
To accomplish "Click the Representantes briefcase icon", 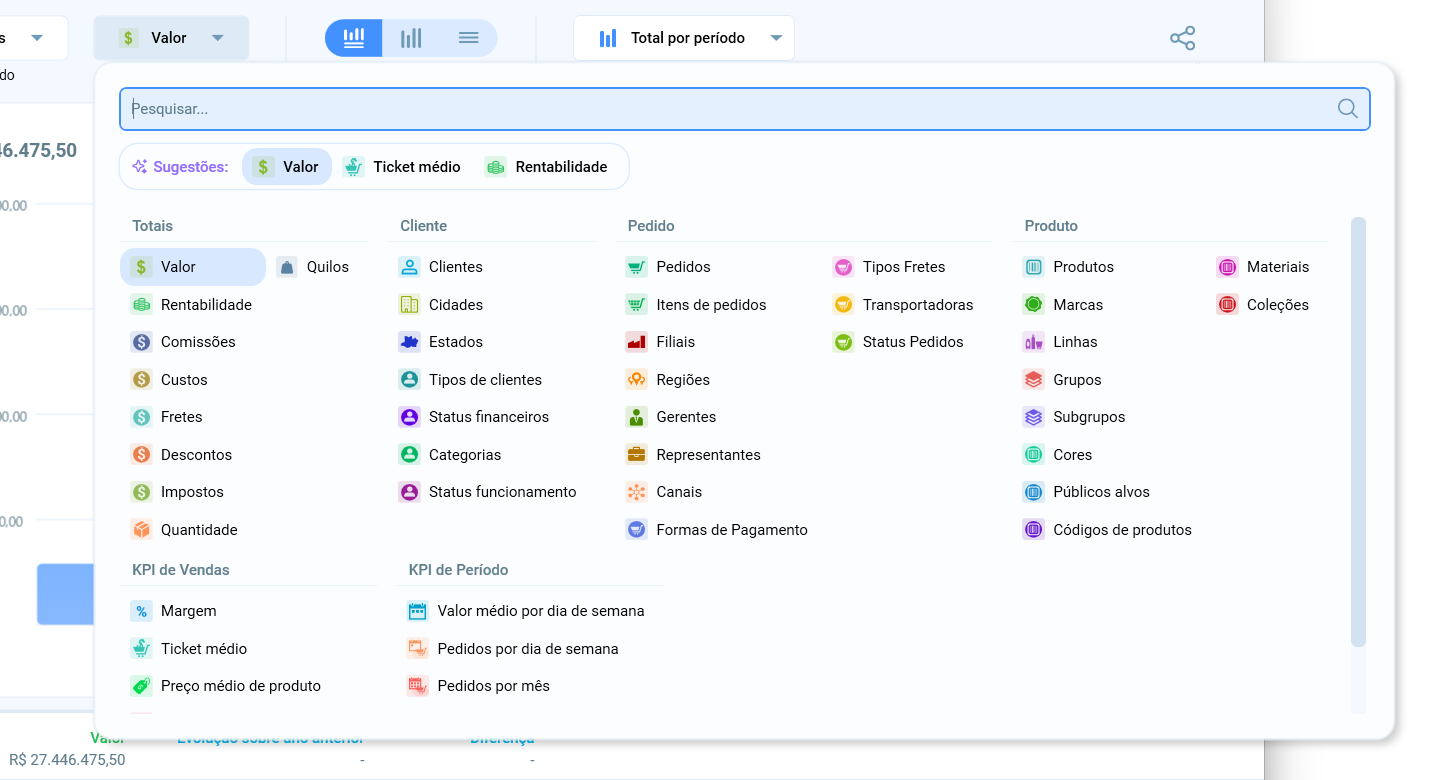I will pyautogui.click(x=636, y=455).
